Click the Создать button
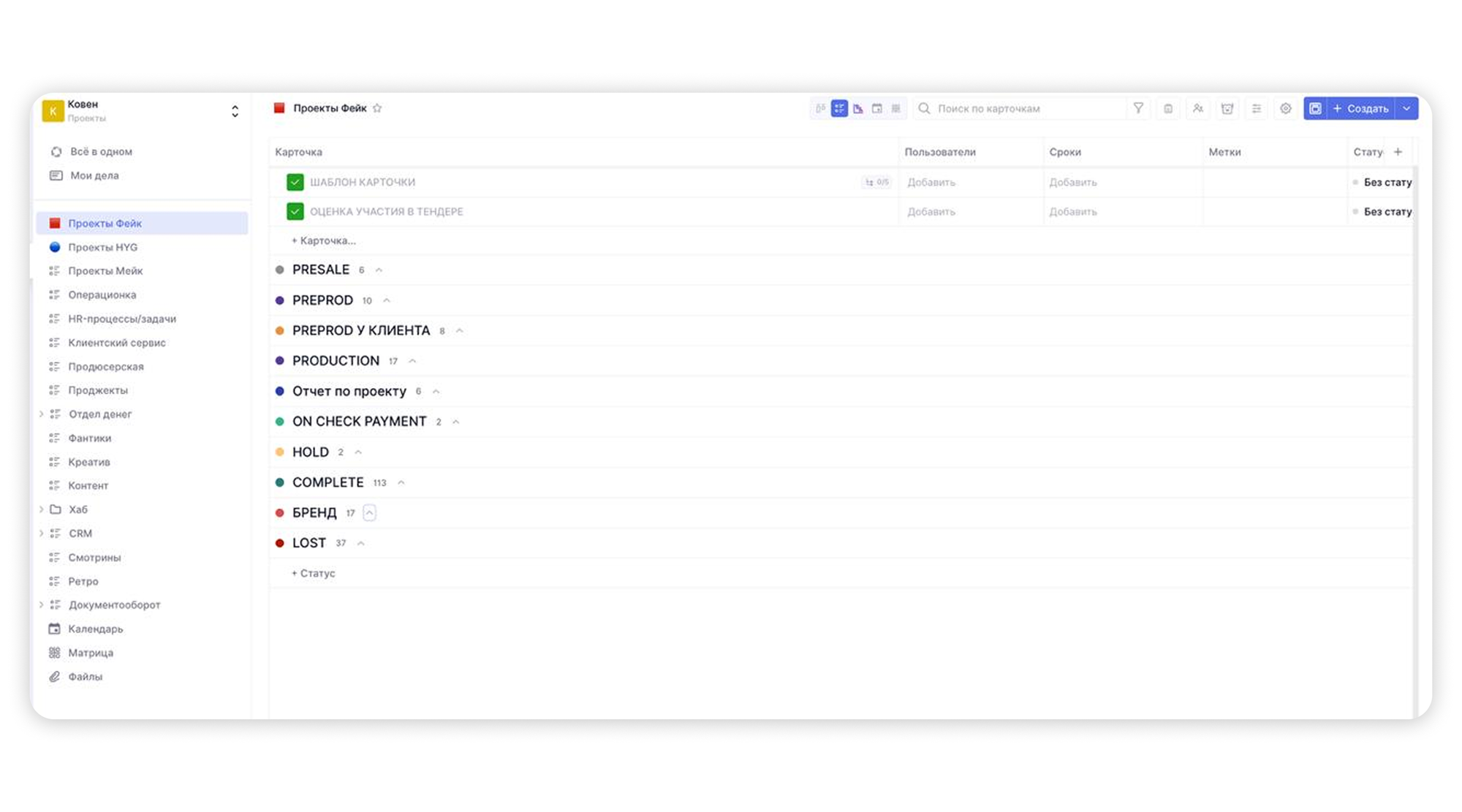This screenshot has width=1462, height=812. pos(1360,108)
